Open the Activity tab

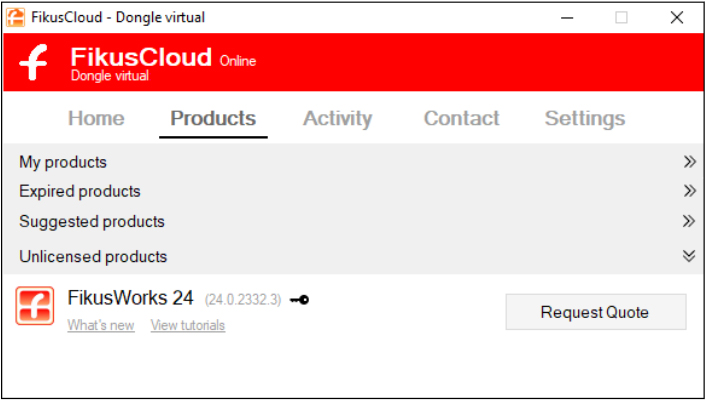[x=337, y=118]
